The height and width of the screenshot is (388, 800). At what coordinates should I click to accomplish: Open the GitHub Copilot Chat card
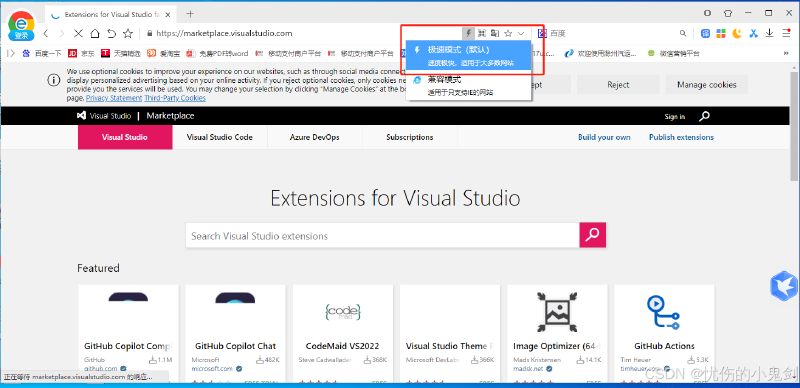[x=235, y=333]
